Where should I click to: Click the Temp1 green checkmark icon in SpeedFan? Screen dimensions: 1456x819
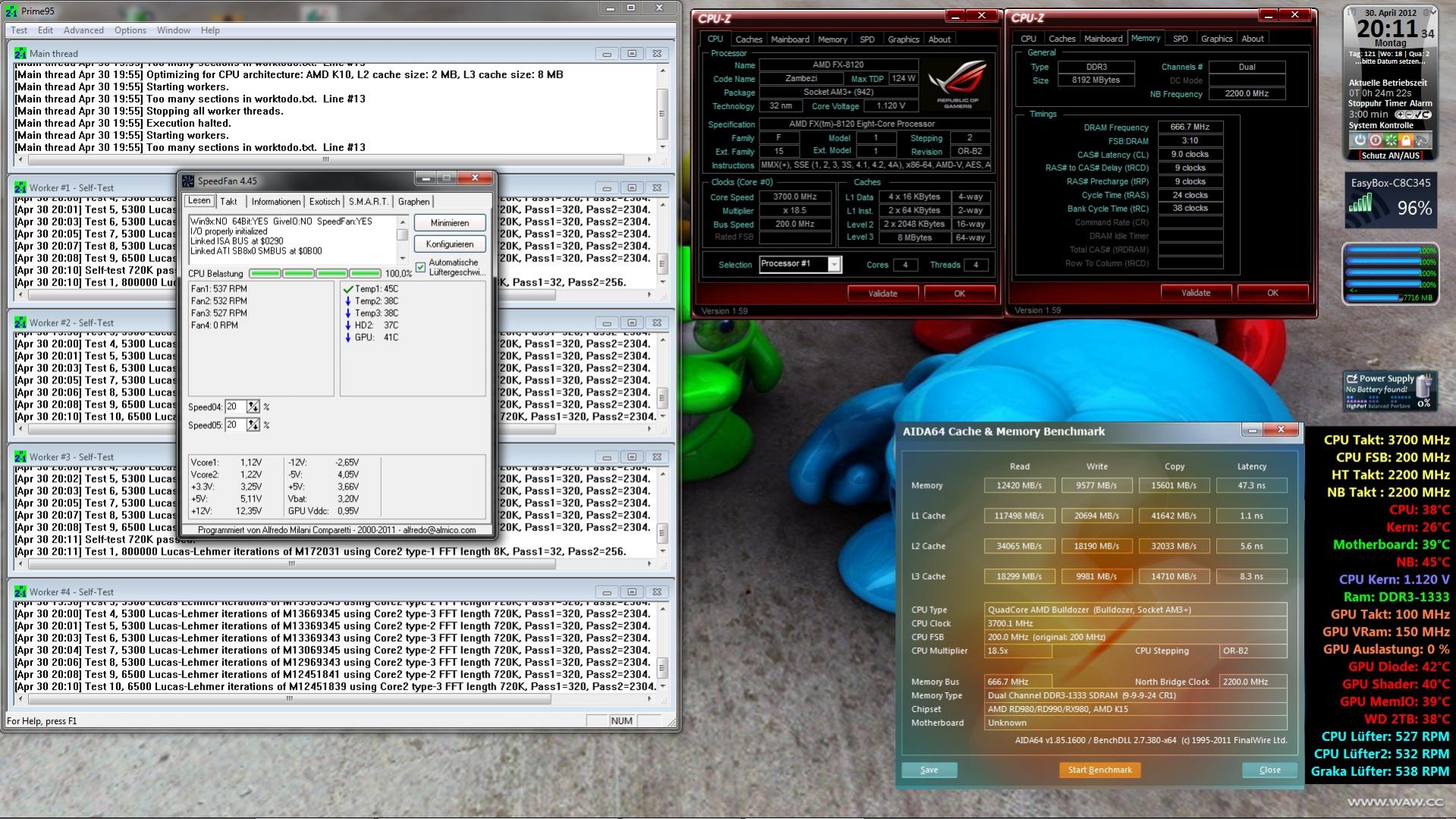click(348, 289)
